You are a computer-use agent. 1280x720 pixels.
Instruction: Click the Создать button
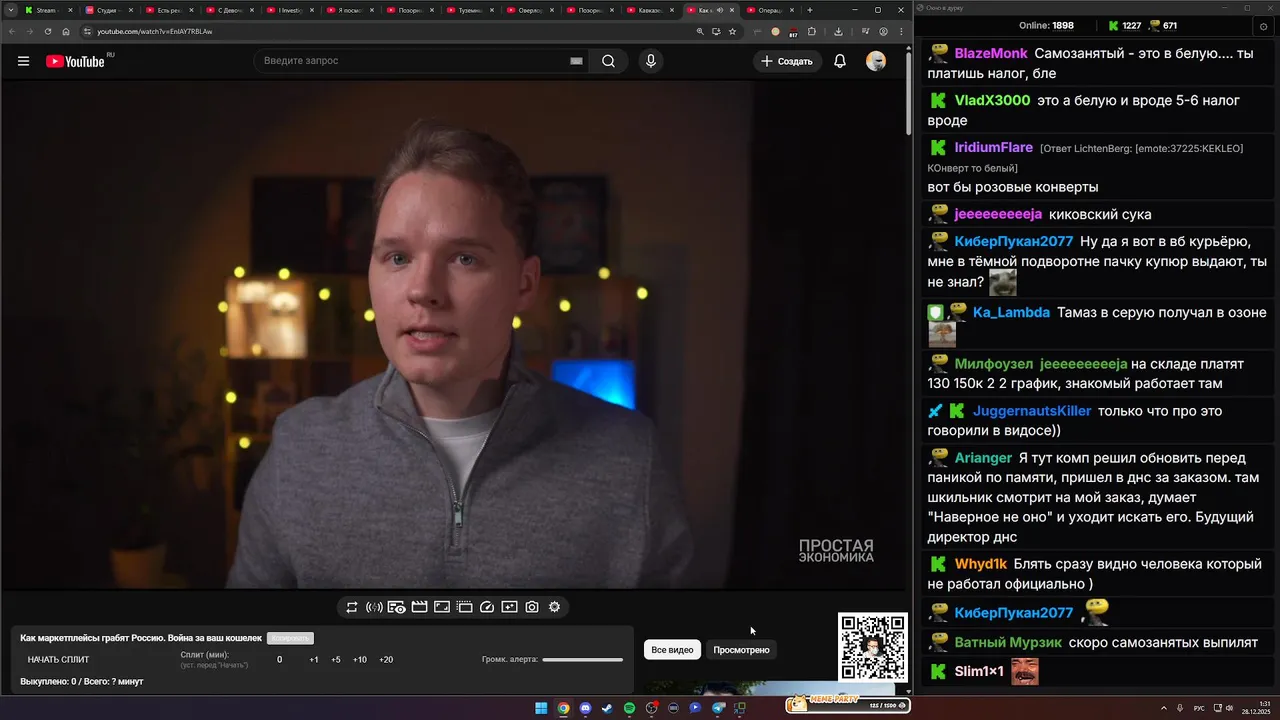[x=788, y=61]
